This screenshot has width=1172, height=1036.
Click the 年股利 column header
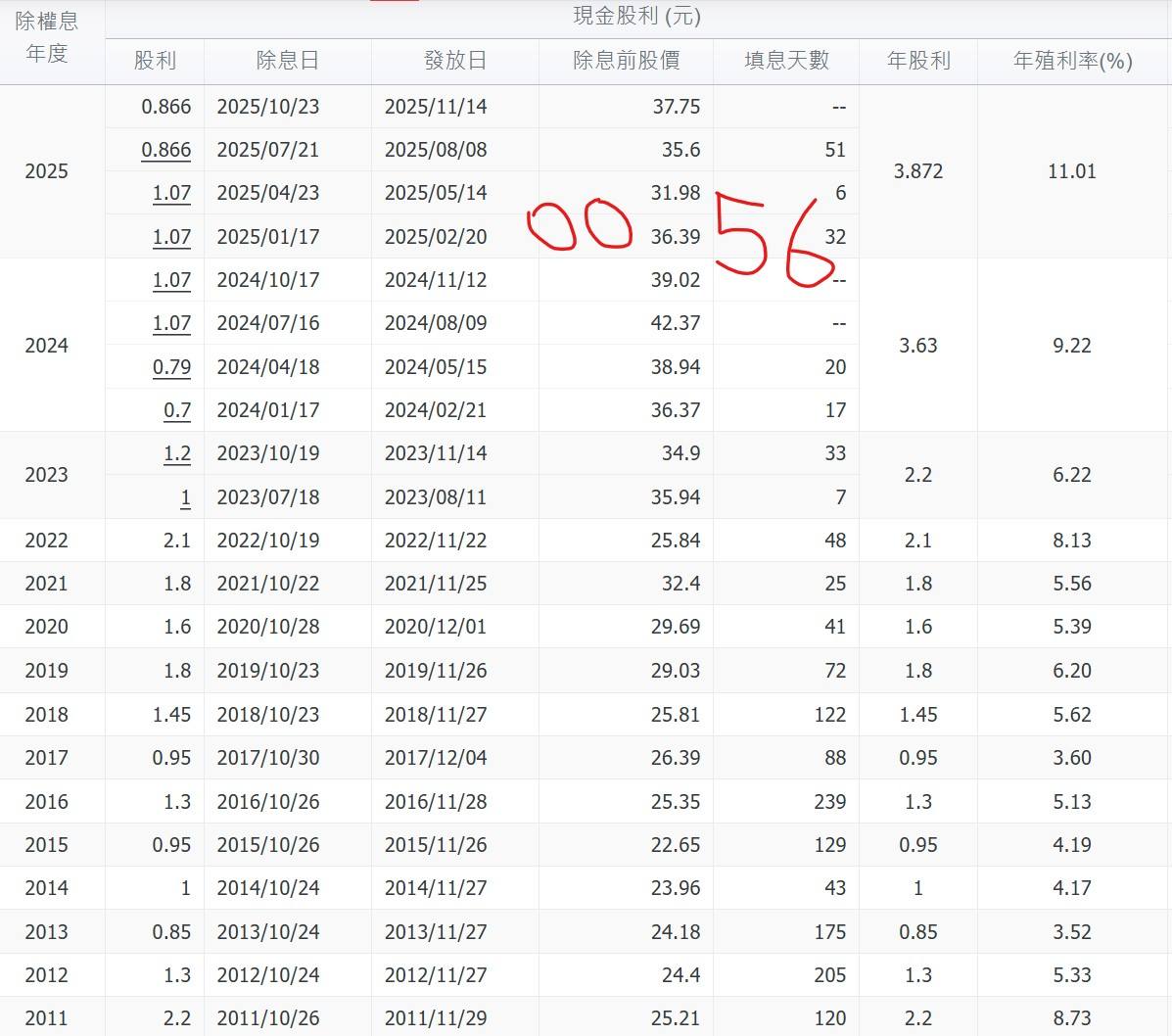pyautogui.click(x=918, y=61)
